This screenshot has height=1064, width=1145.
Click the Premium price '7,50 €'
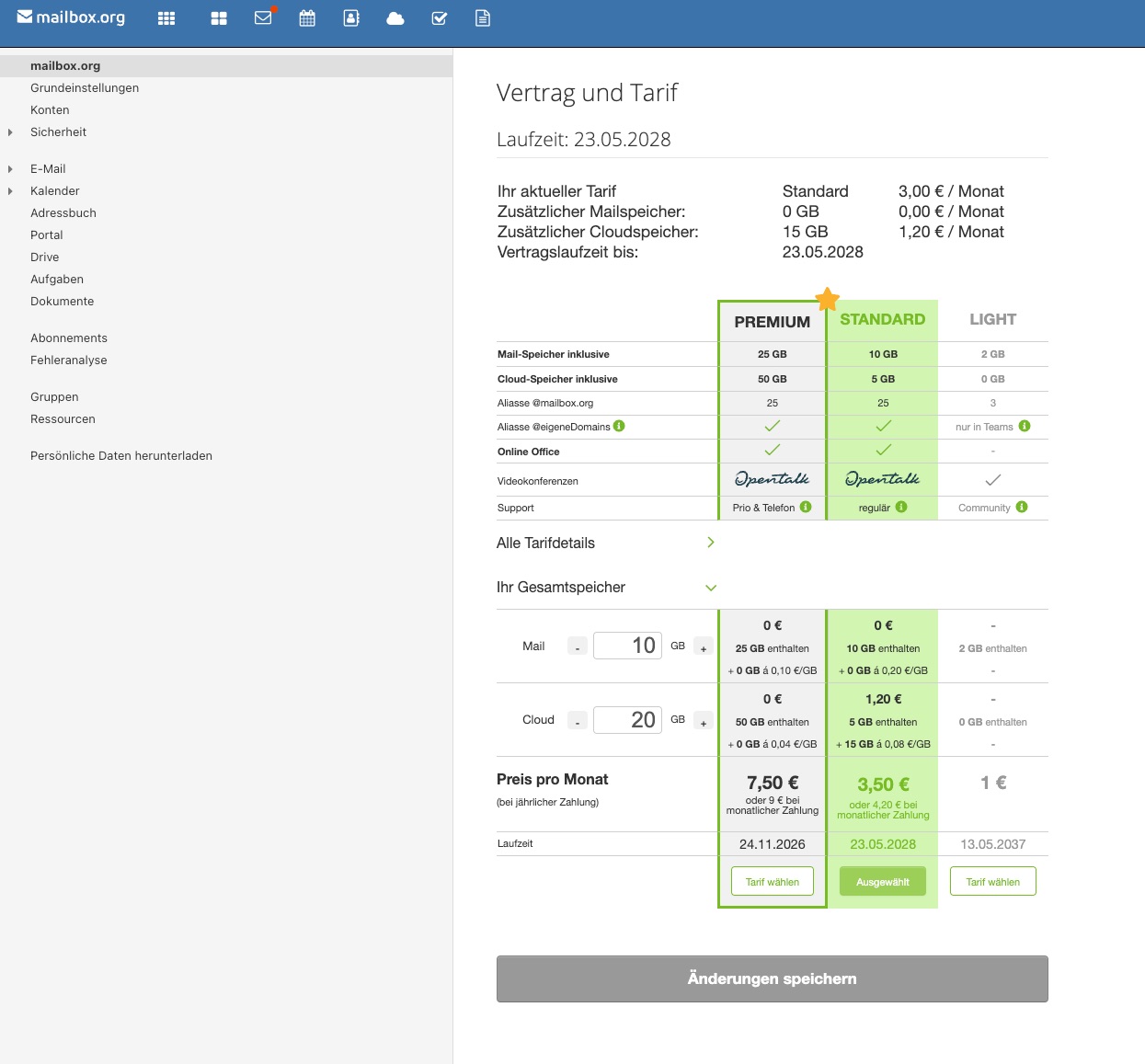click(x=773, y=783)
